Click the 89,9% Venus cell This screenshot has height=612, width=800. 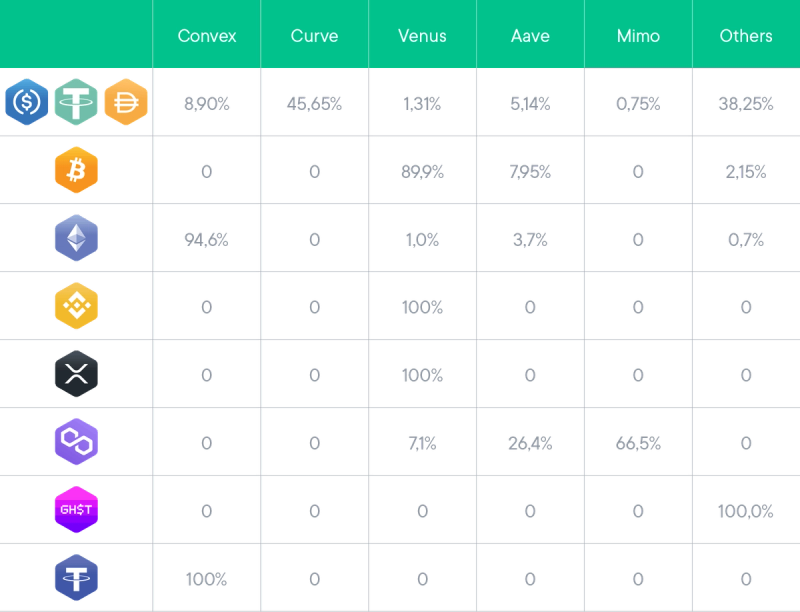(x=422, y=172)
